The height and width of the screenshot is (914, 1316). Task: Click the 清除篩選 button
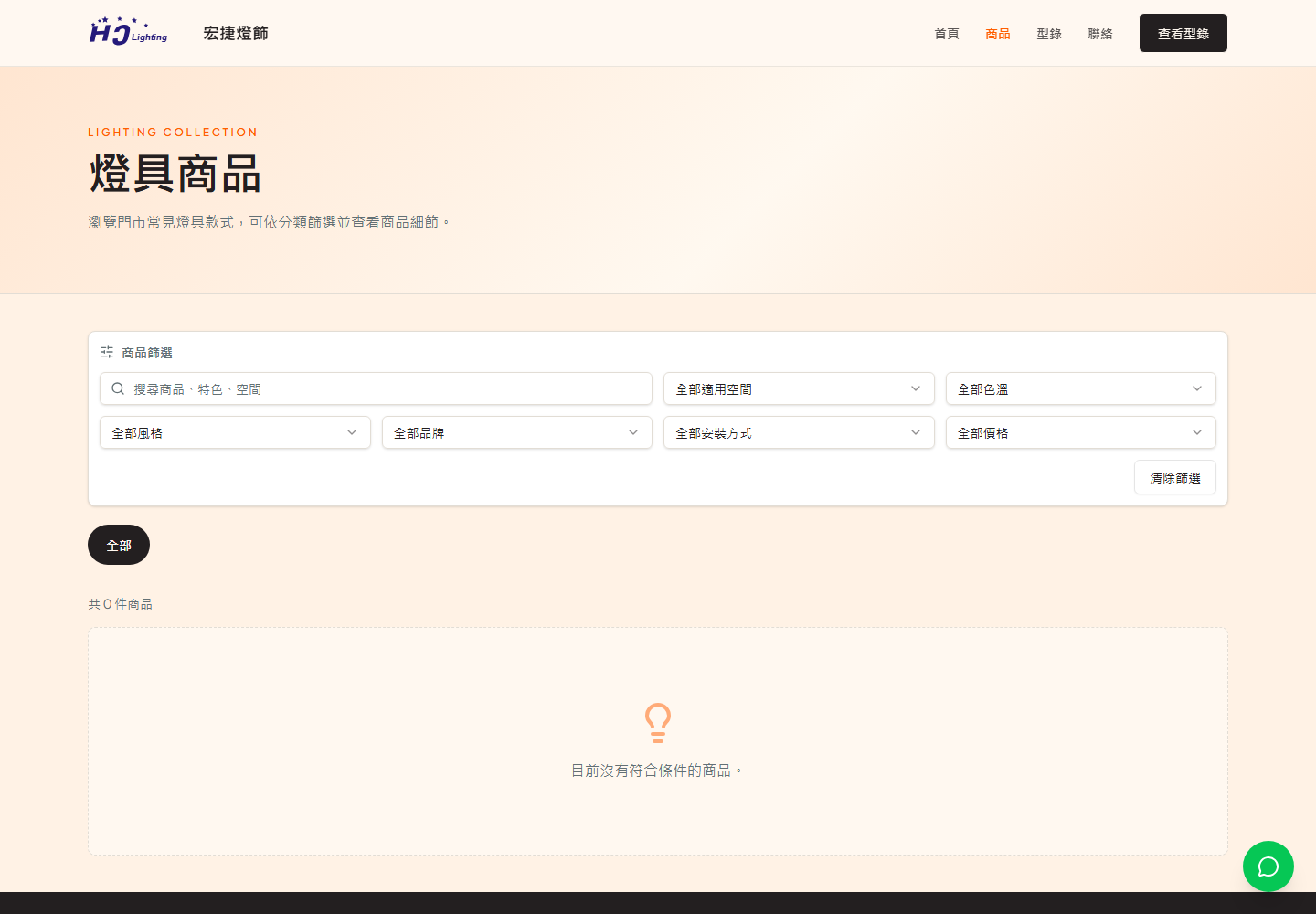click(x=1175, y=477)
